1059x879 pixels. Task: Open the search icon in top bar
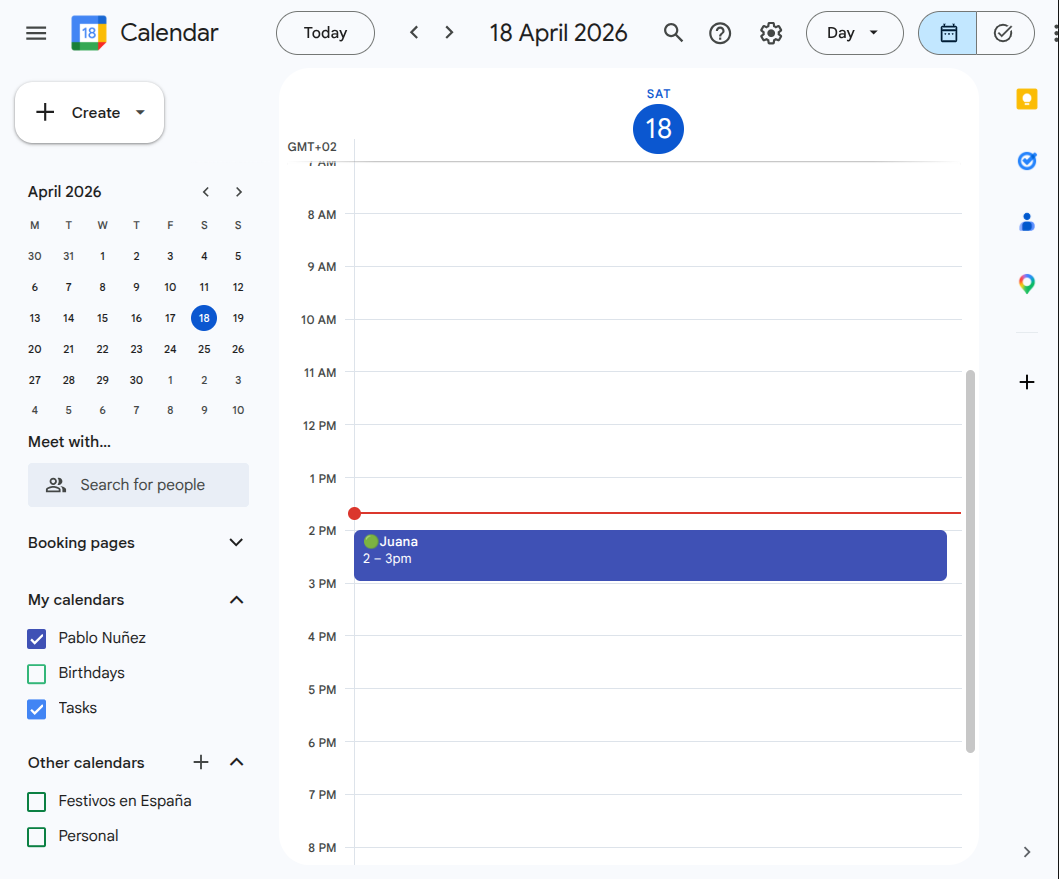point(673,32)
